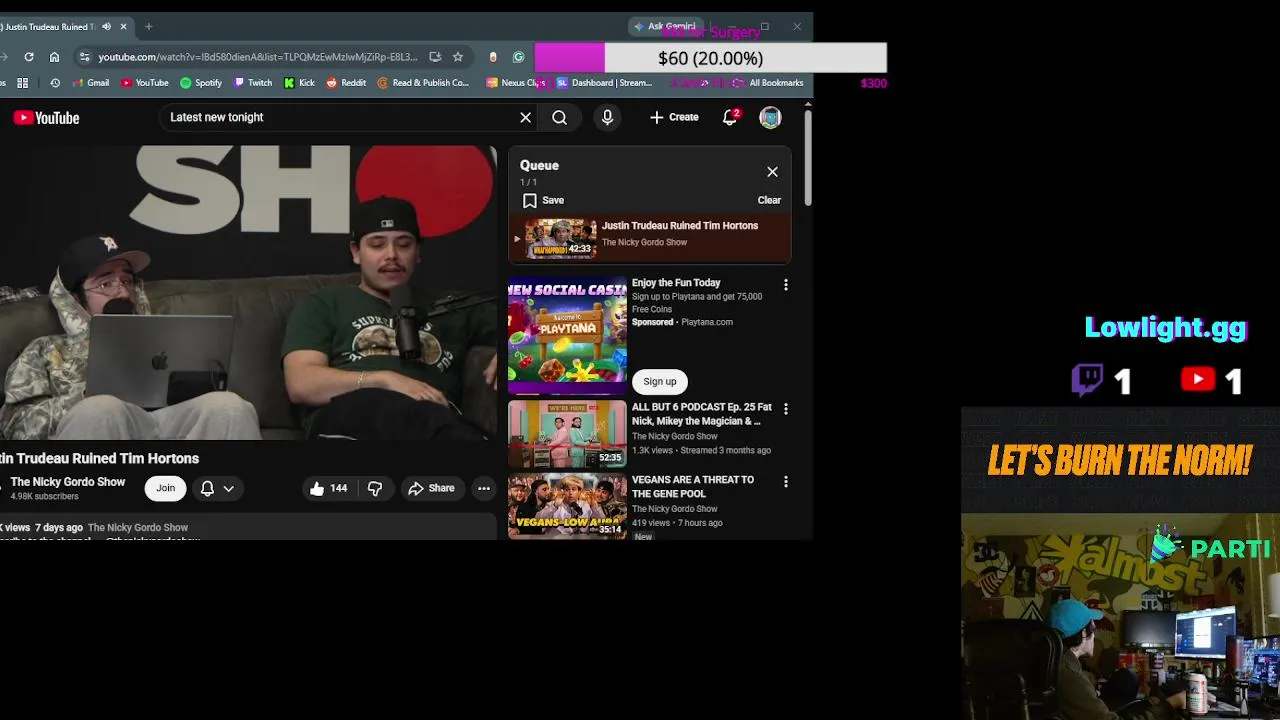The height and width of the screenshot is (720, 1280).
Task: Click the magnifier search button
Action: point(559,118)
